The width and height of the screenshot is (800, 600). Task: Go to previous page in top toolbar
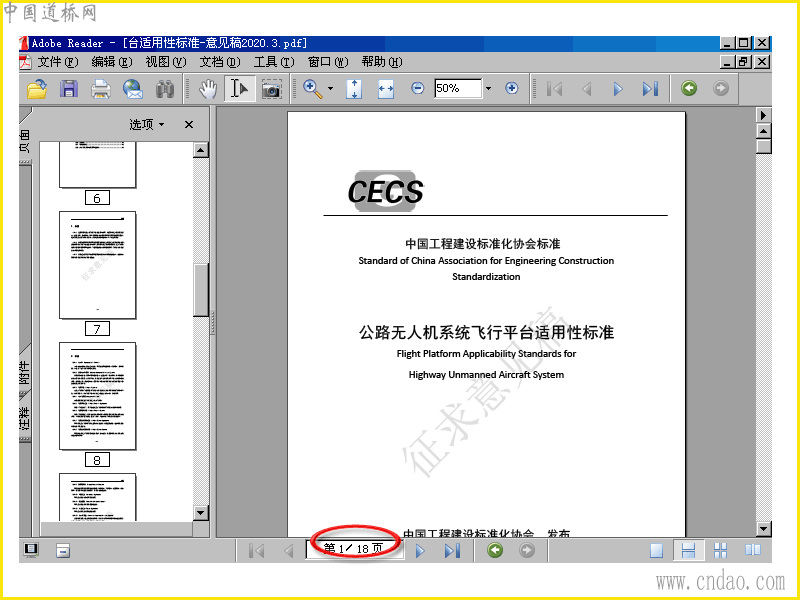click(x=587, y=89)
